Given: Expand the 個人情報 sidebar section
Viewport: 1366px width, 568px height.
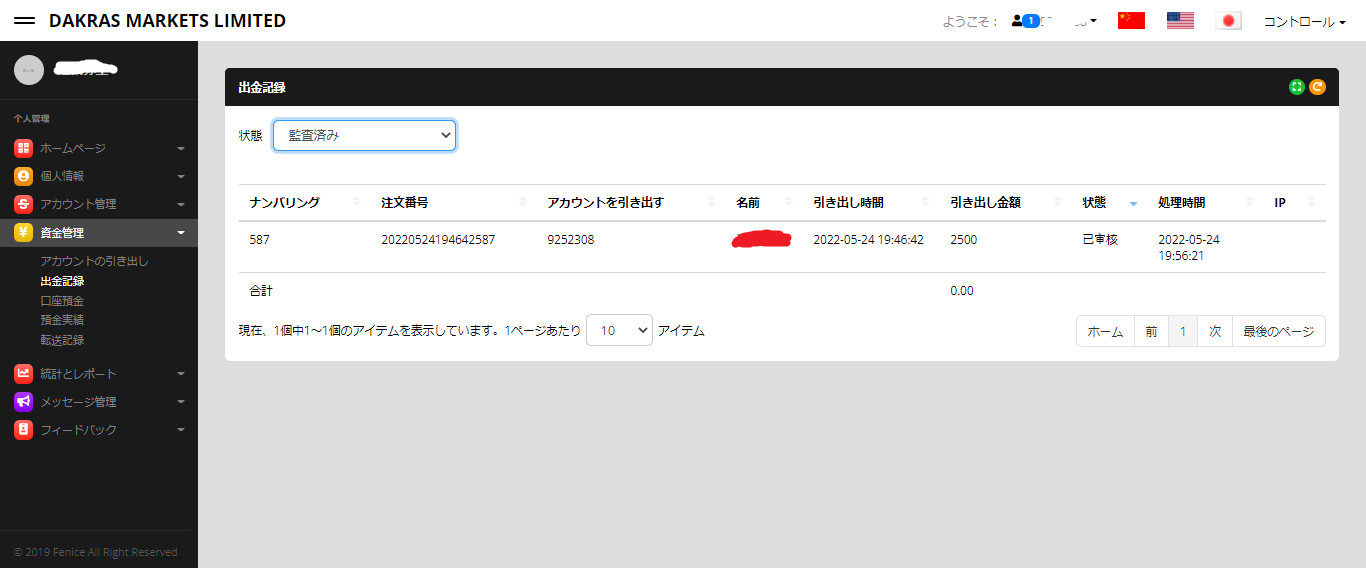Looking at the screenshot, I should pyautogui.click(x=99, y=176).
